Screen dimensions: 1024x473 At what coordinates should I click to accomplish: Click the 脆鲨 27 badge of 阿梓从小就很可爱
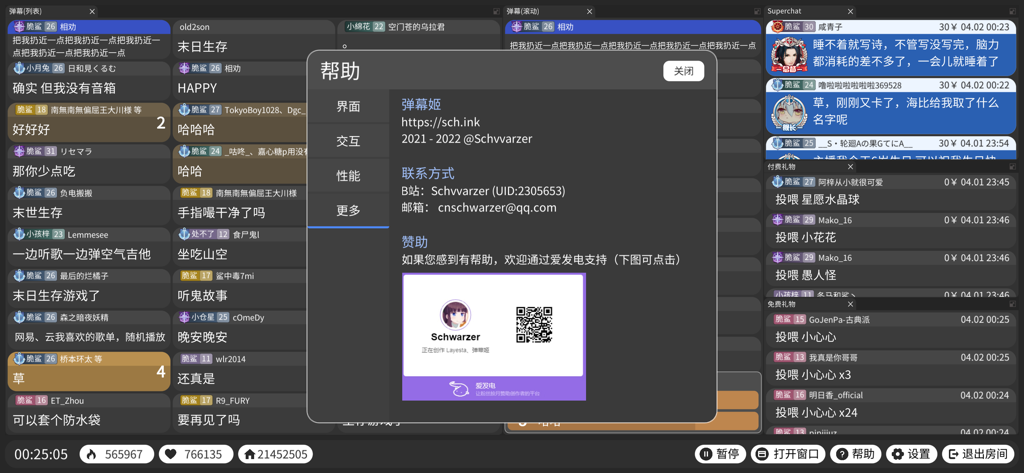793,182
